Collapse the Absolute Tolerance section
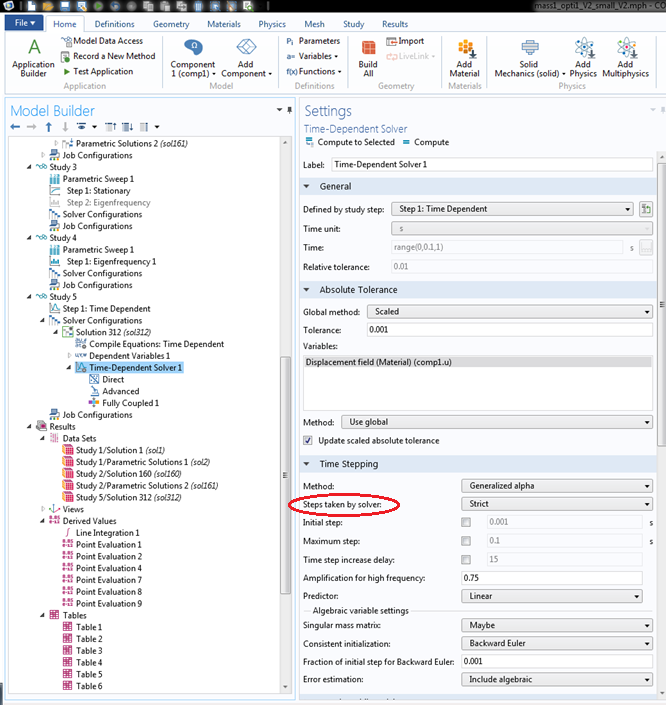666x705 pixels. [308, 290]
